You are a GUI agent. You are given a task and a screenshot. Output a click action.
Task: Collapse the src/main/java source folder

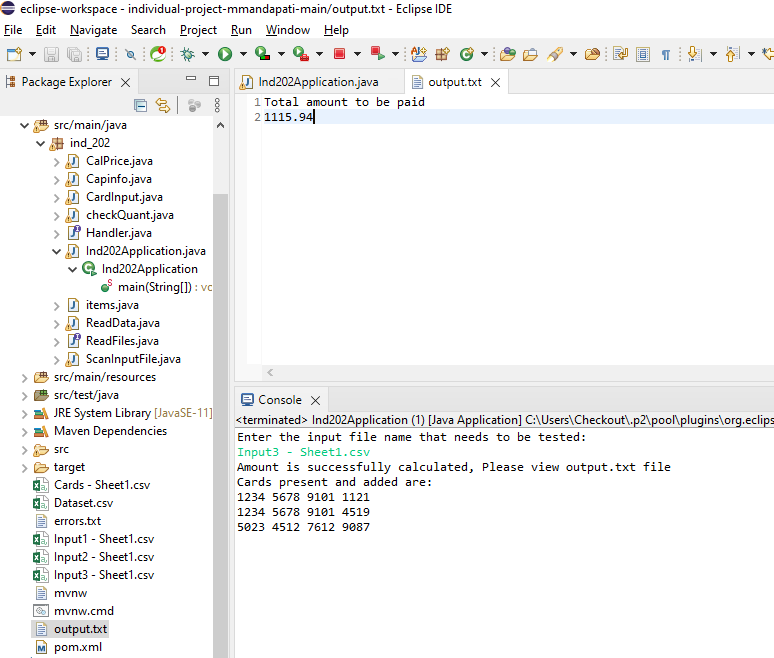24,125
